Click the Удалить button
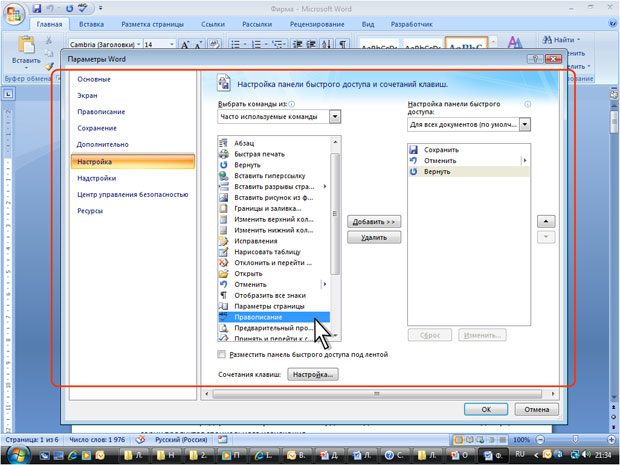 [x=374, y=238]
